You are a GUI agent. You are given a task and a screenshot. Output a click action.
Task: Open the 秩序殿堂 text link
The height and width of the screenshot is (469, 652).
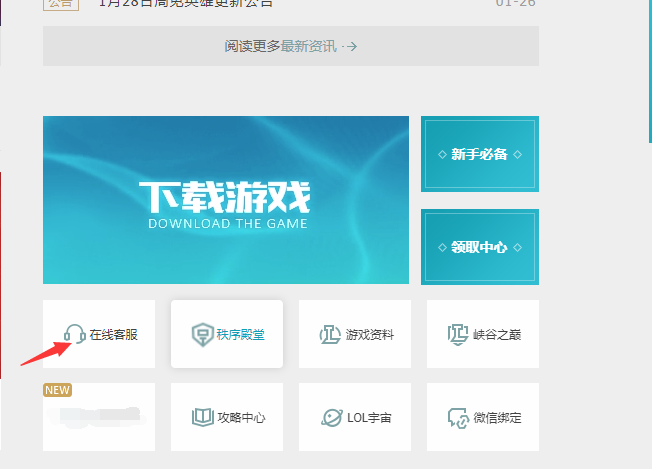pyautogui.click(x=240, y=334)
